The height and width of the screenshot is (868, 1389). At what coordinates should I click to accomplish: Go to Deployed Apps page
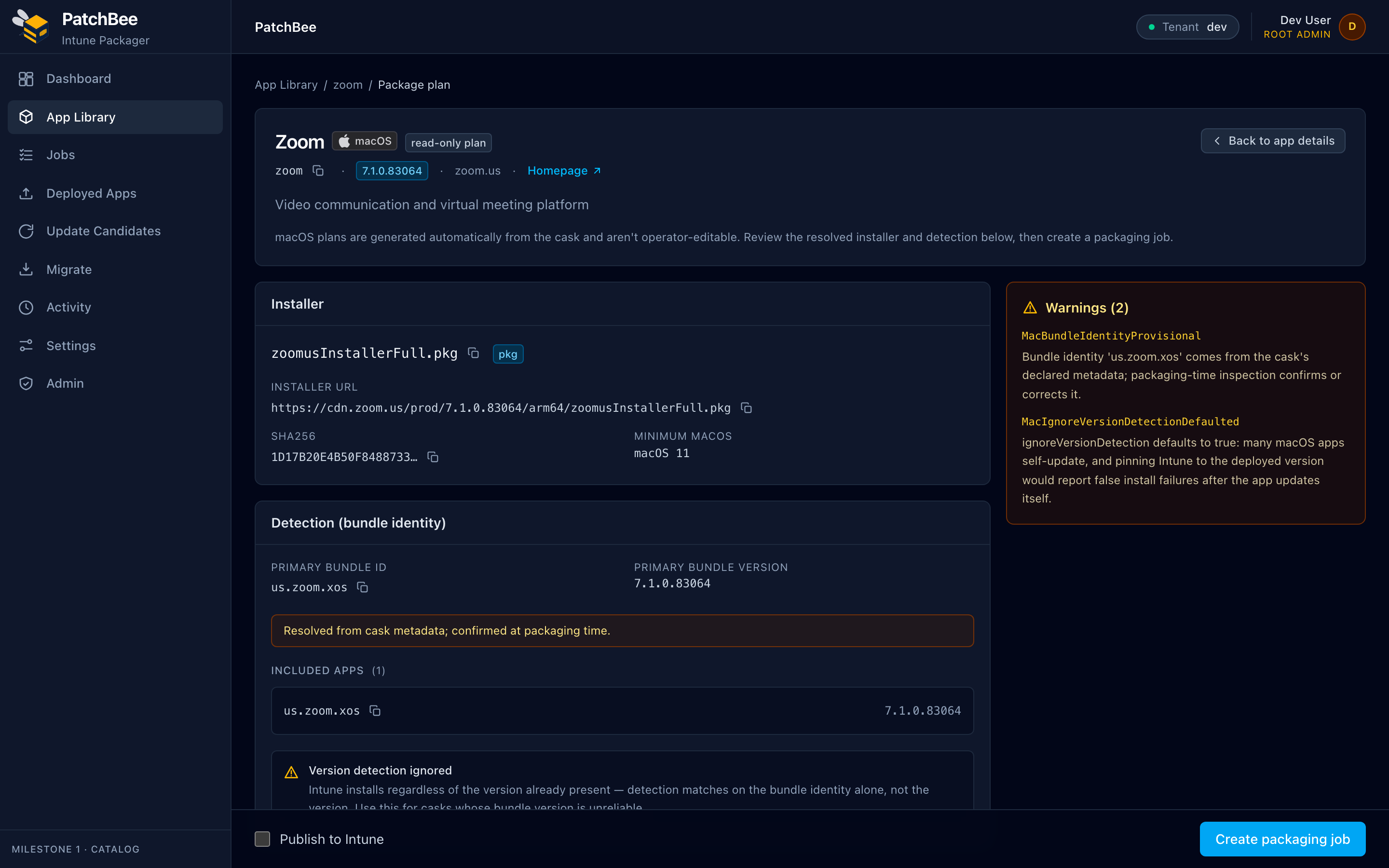(115, 193)
